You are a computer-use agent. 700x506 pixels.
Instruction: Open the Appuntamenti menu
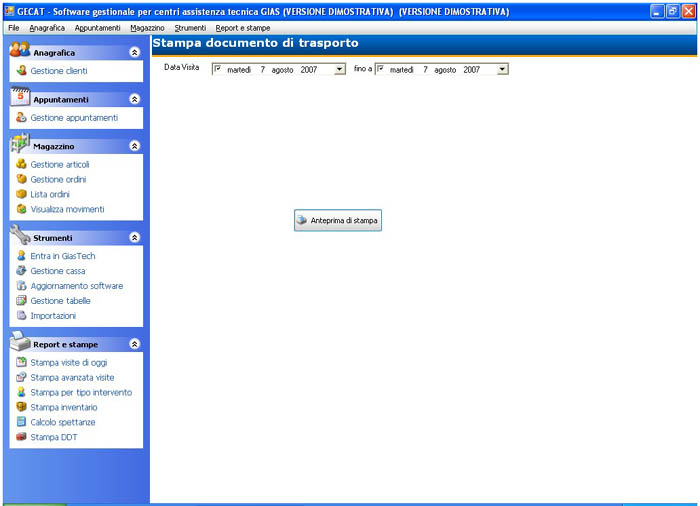point(97,28)
